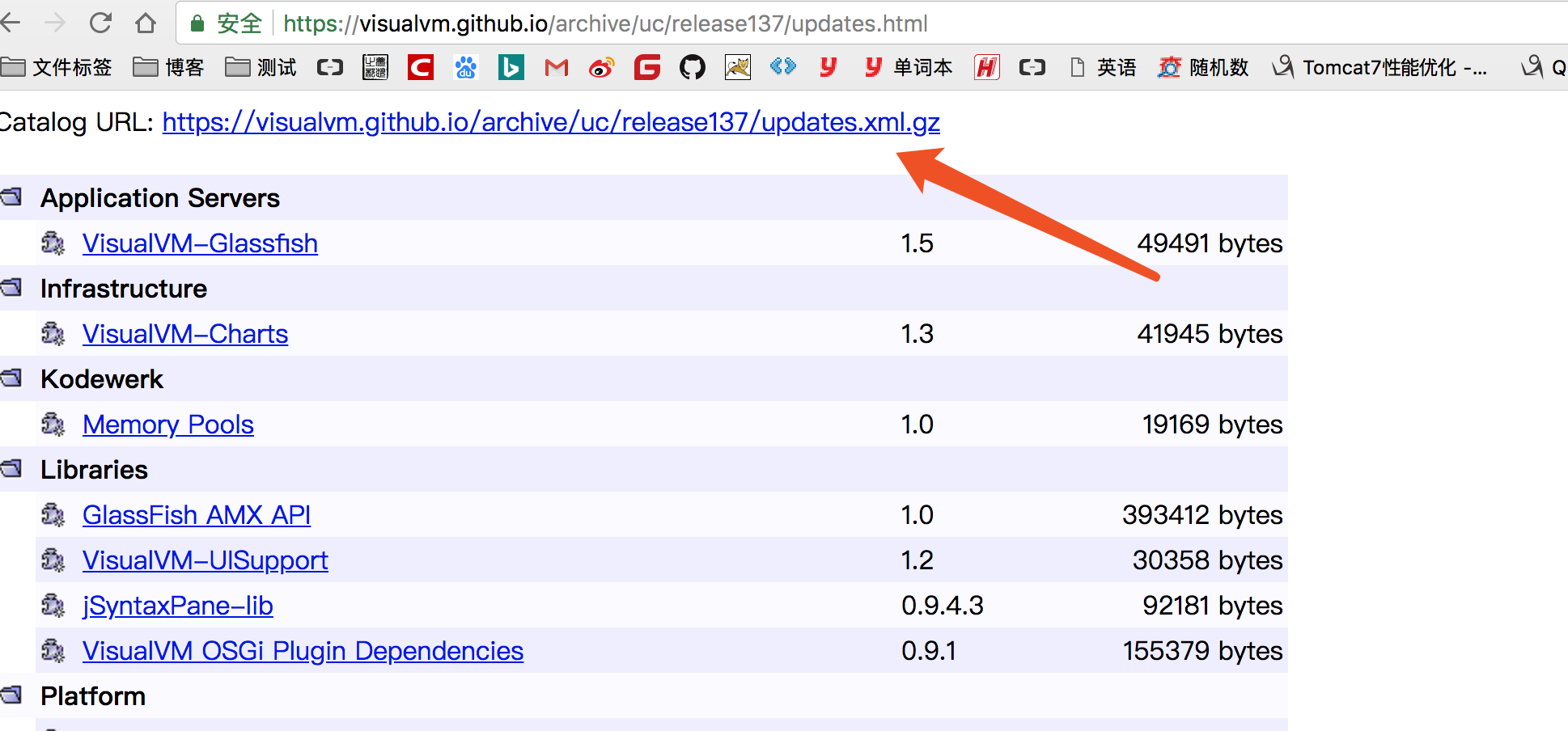Click the module icon beside jSyntaxPane-lib

point(53,606)
